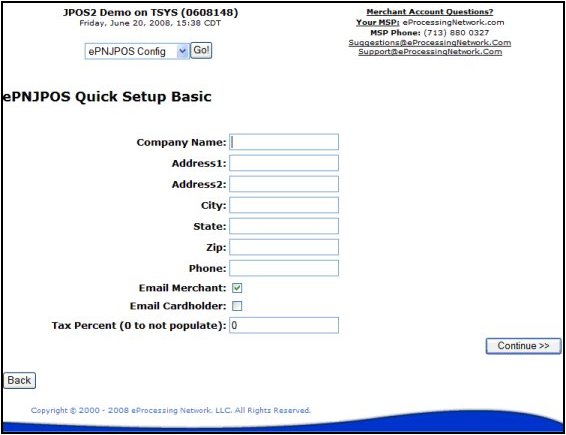This screenshot has width=566, height=435.
Task: Open the ePNJPOS Config dropdown
Action: pyautogui.click(x=137, y=51)
